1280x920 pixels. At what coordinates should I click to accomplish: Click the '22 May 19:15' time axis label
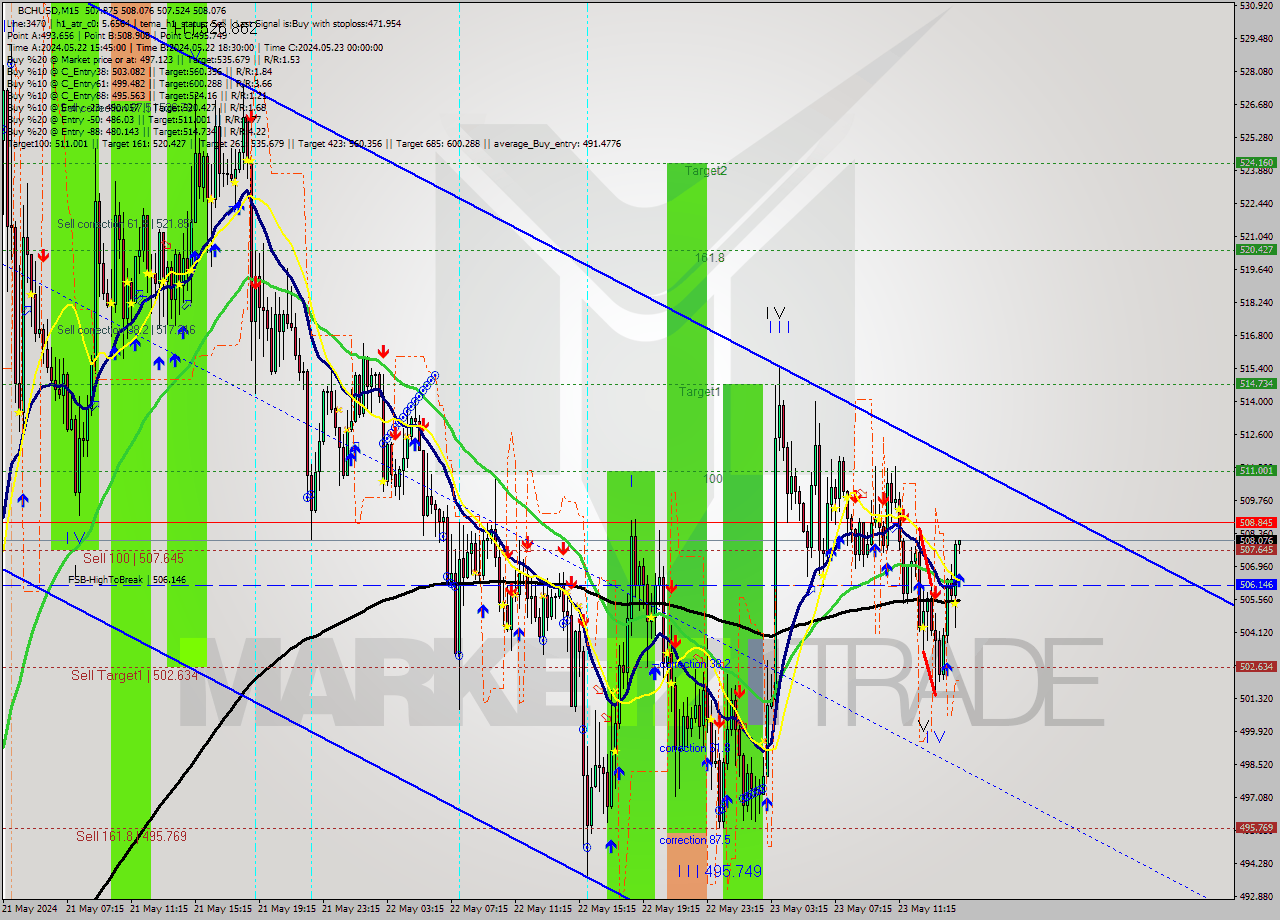670,910
